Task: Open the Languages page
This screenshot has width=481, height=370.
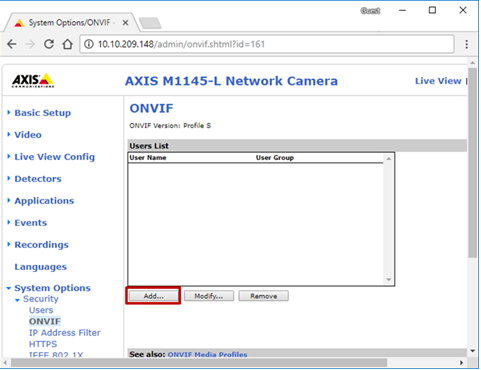Action: 40,267
